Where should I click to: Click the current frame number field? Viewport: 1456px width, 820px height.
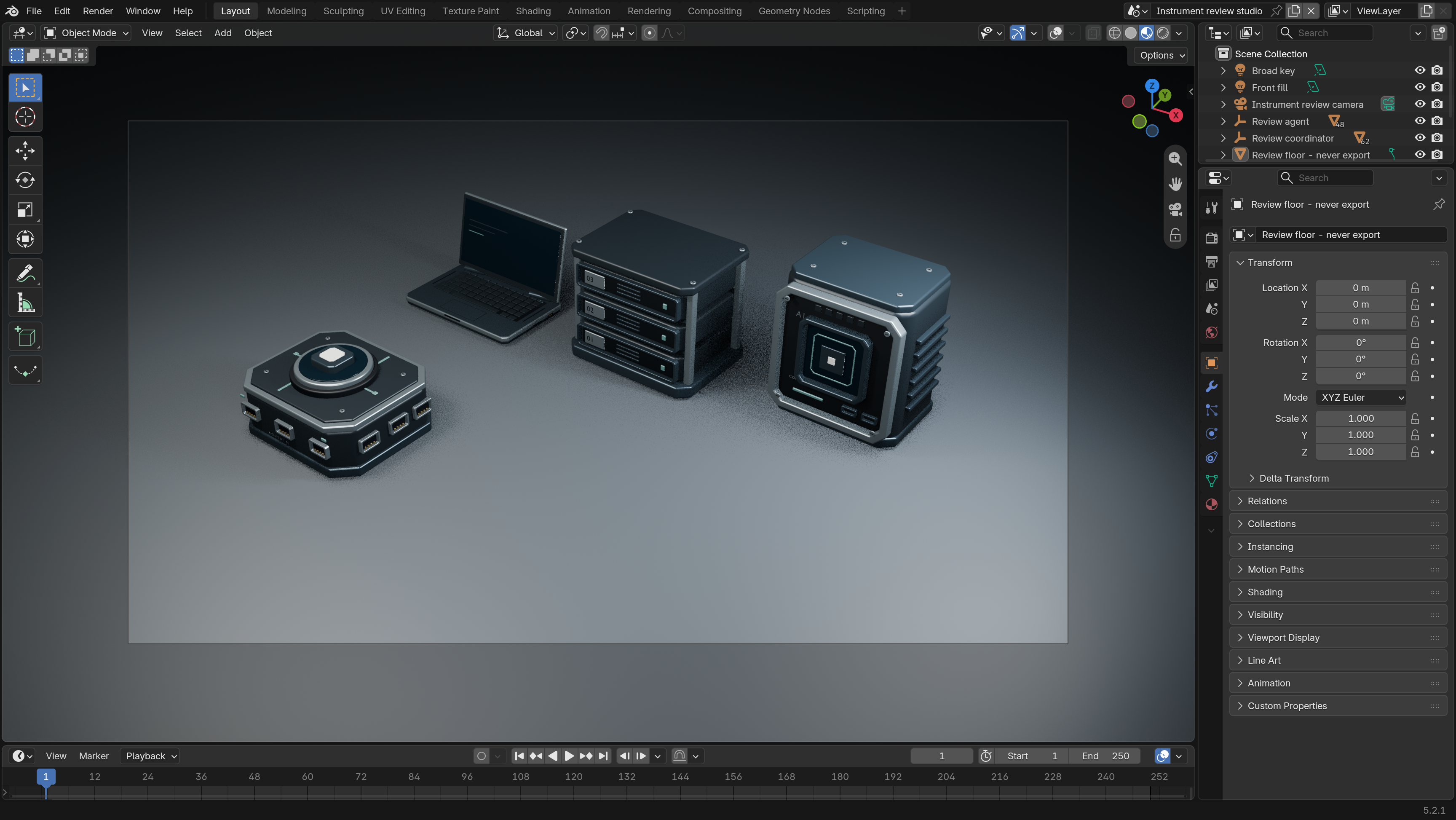pyautogui.click(x=941, y=756)
